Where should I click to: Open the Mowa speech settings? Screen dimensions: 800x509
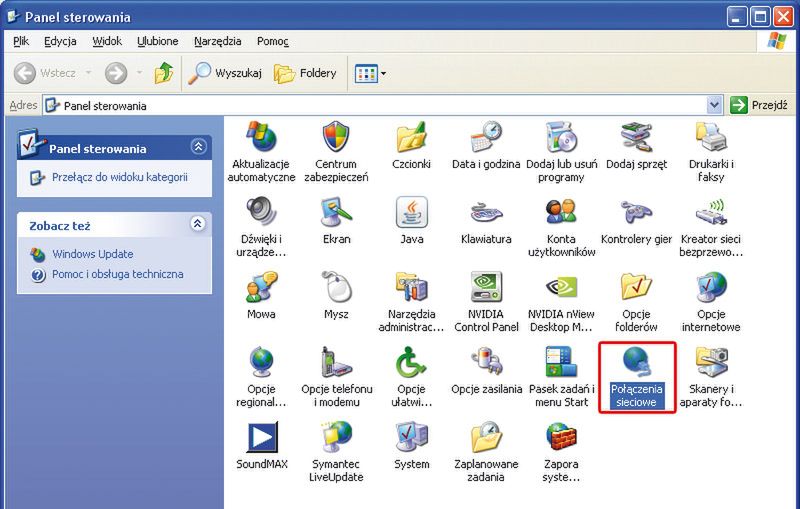261,295
